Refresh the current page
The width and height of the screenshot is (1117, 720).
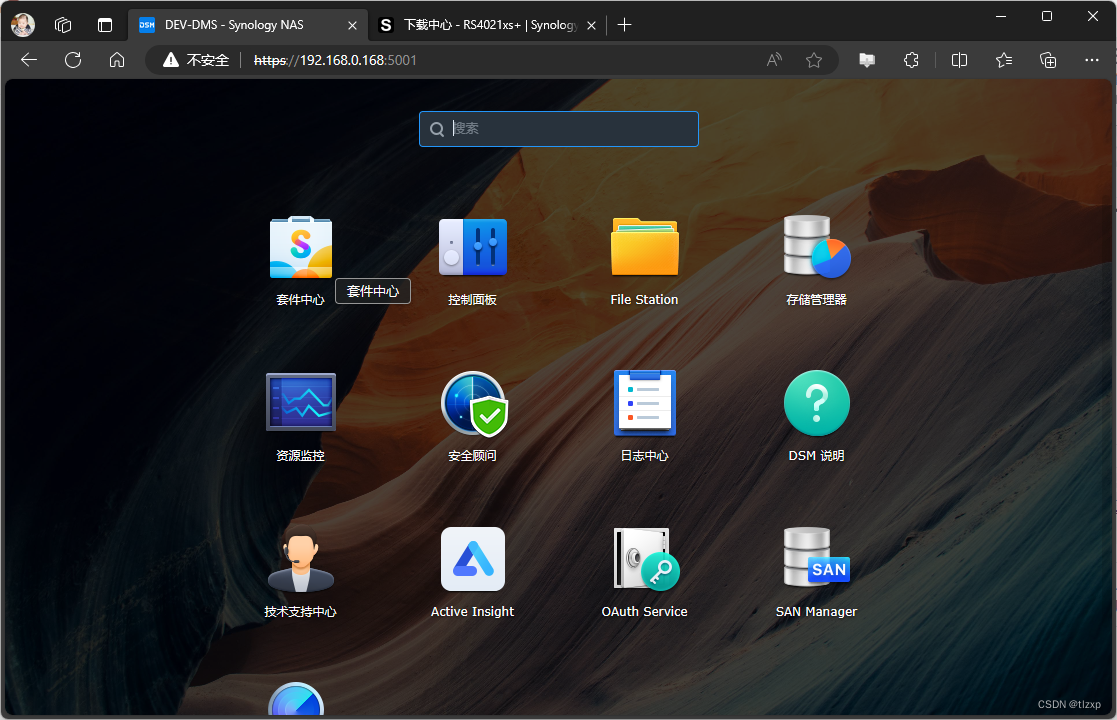click(73, 60)
